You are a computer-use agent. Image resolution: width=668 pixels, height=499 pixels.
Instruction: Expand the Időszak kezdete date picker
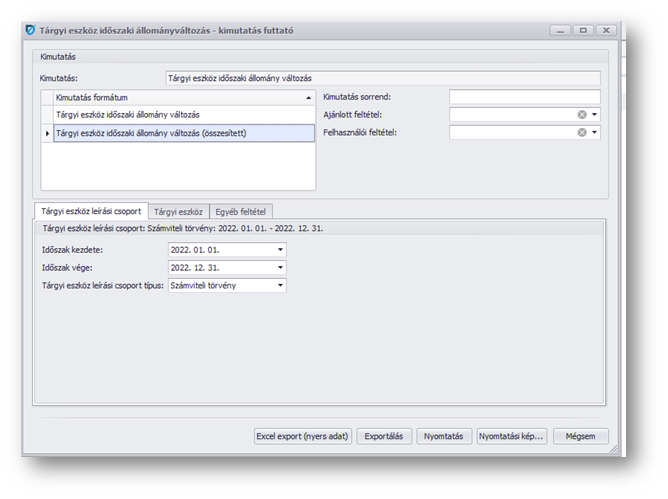pyautogui.click(x=280, y=250)
